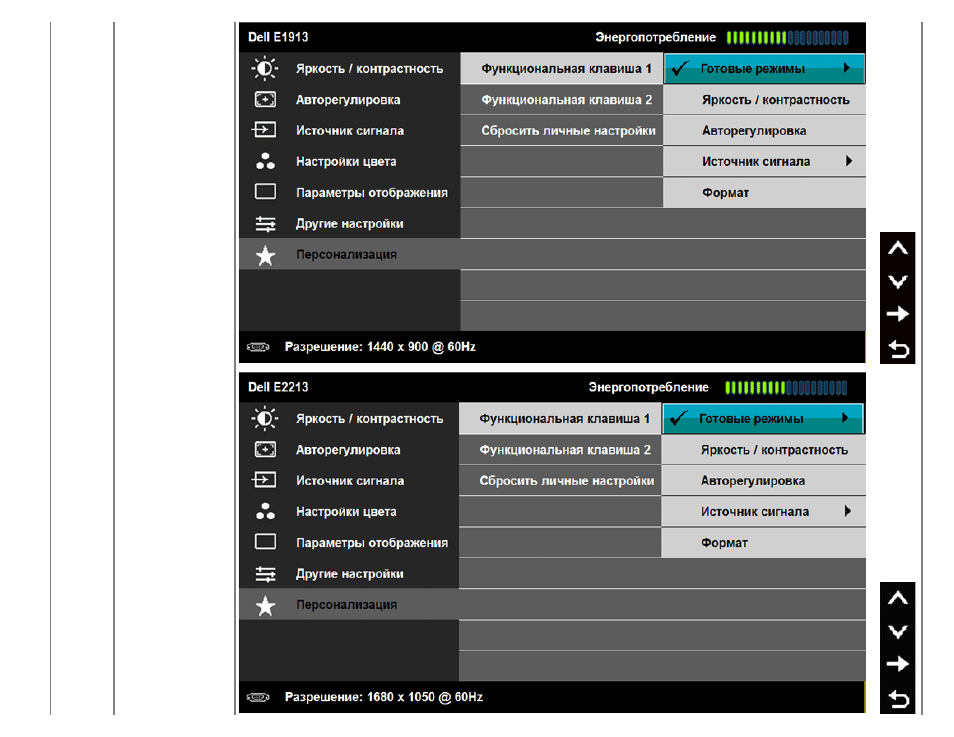Click down arrow button beside Dell E1913 menu

point(897,282)
